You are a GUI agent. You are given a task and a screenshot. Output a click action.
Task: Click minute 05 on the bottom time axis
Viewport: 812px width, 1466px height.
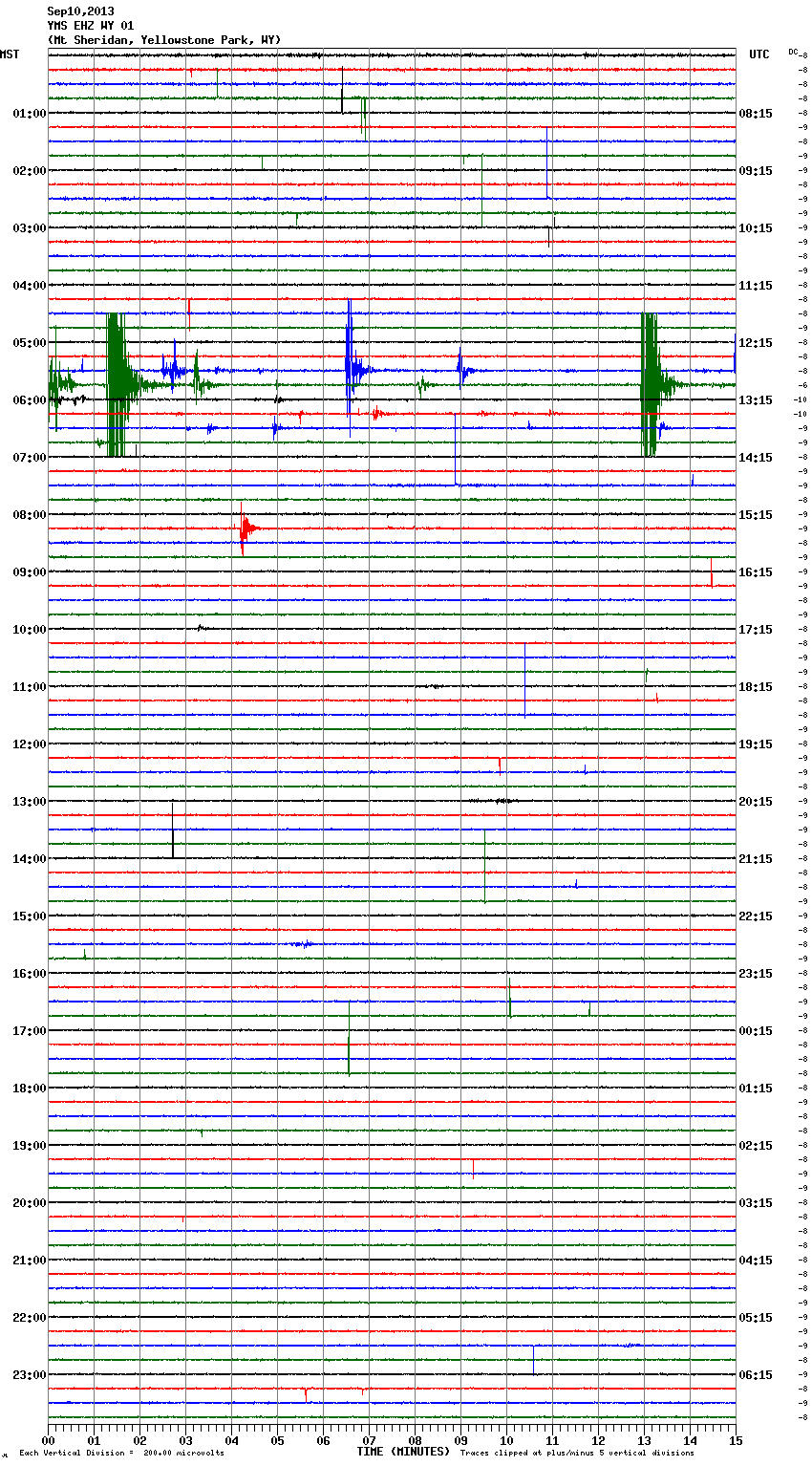tap(277, 1440)
